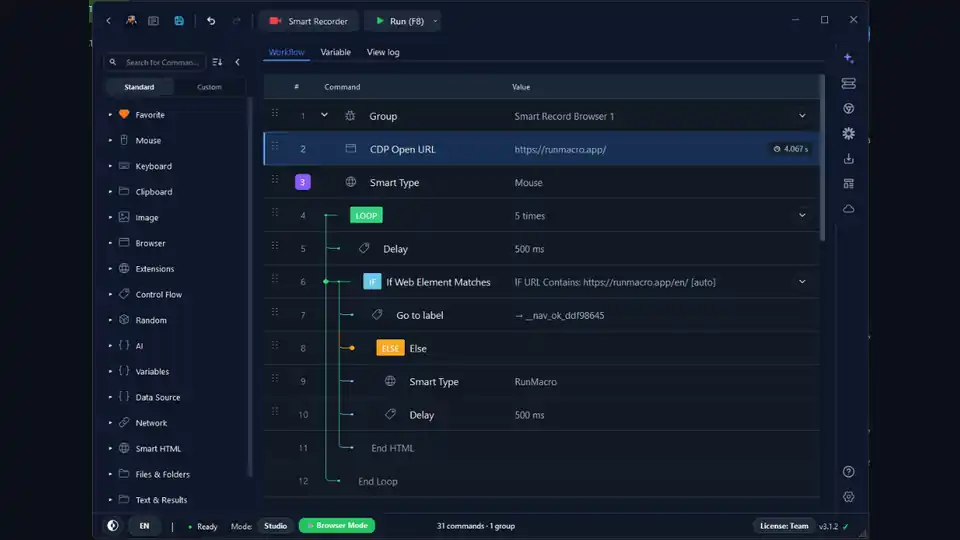Open the View log tab
Viewport: 960px width, 540px height.
point(383,52)
